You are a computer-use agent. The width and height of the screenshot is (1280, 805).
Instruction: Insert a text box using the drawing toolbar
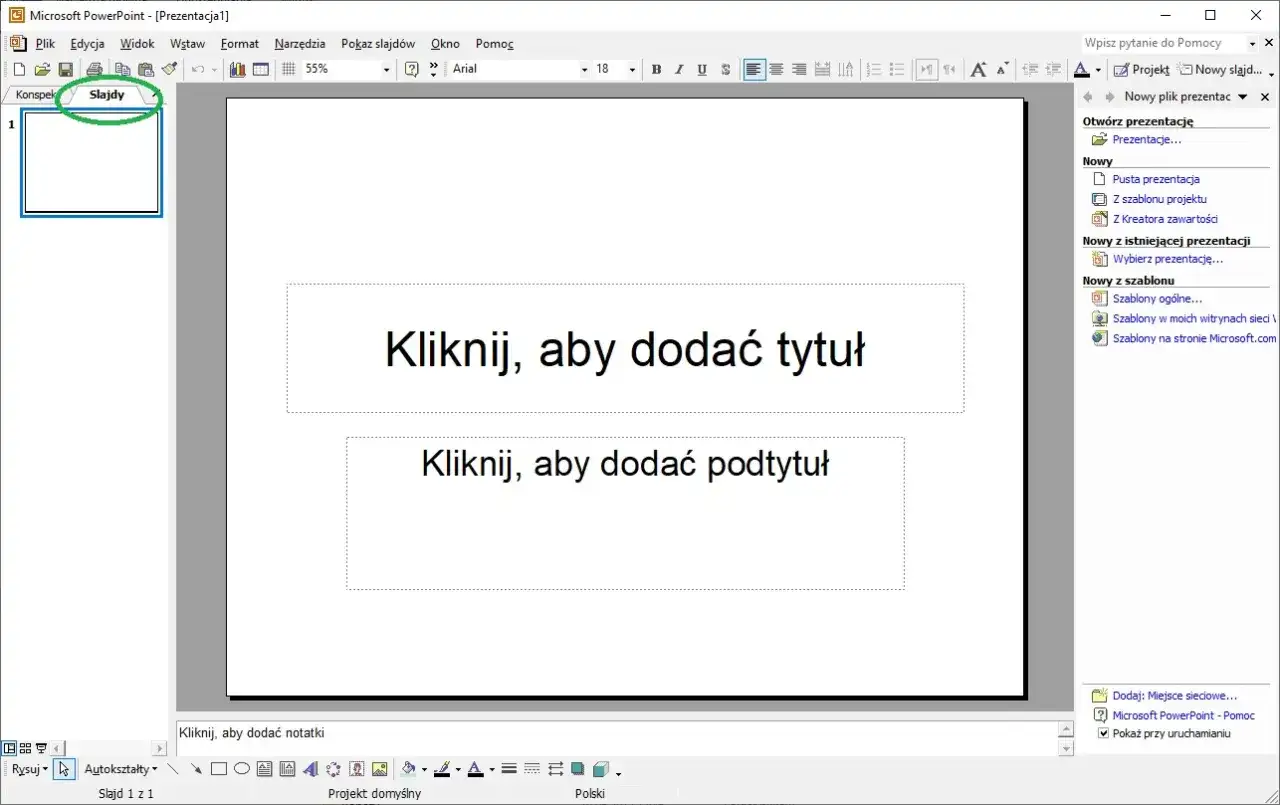(x=263, y=769)
